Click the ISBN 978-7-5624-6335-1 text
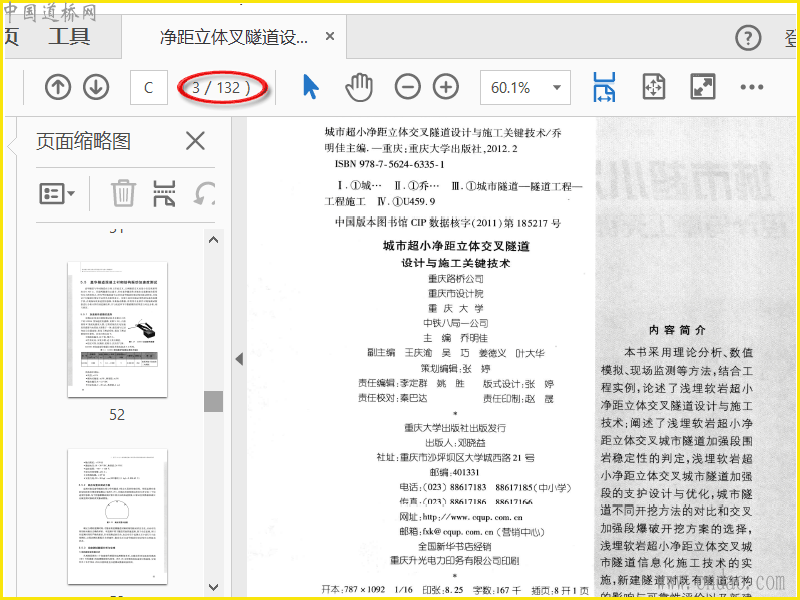 390,164
